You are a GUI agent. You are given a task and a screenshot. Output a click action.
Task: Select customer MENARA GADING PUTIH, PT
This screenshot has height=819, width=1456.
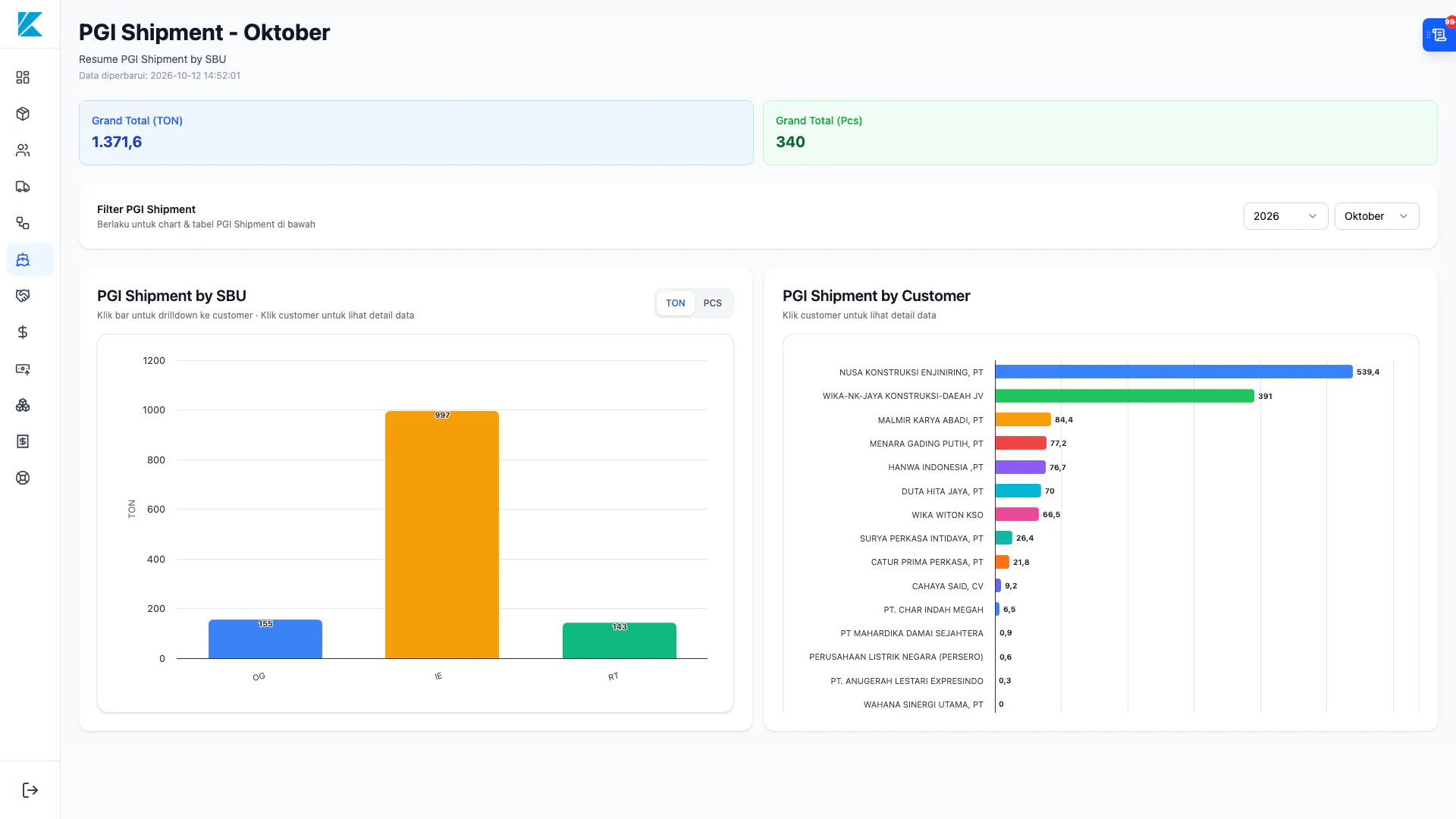coord(926,444)
